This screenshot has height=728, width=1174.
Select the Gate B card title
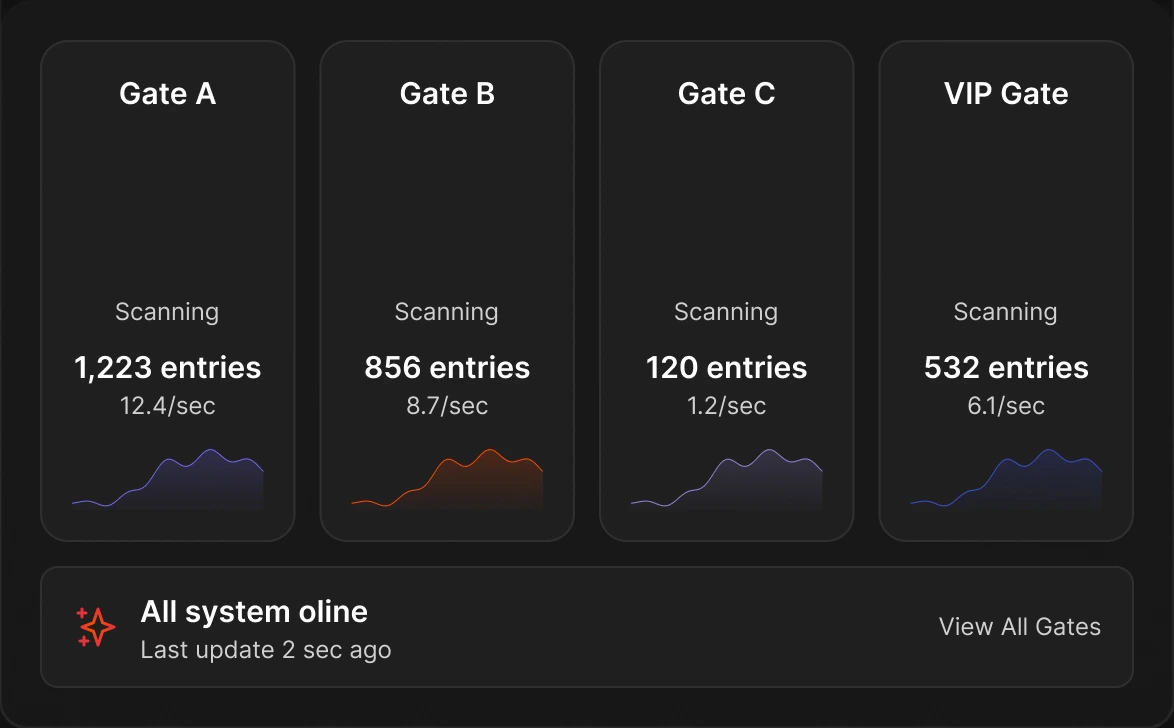point(447,94)
